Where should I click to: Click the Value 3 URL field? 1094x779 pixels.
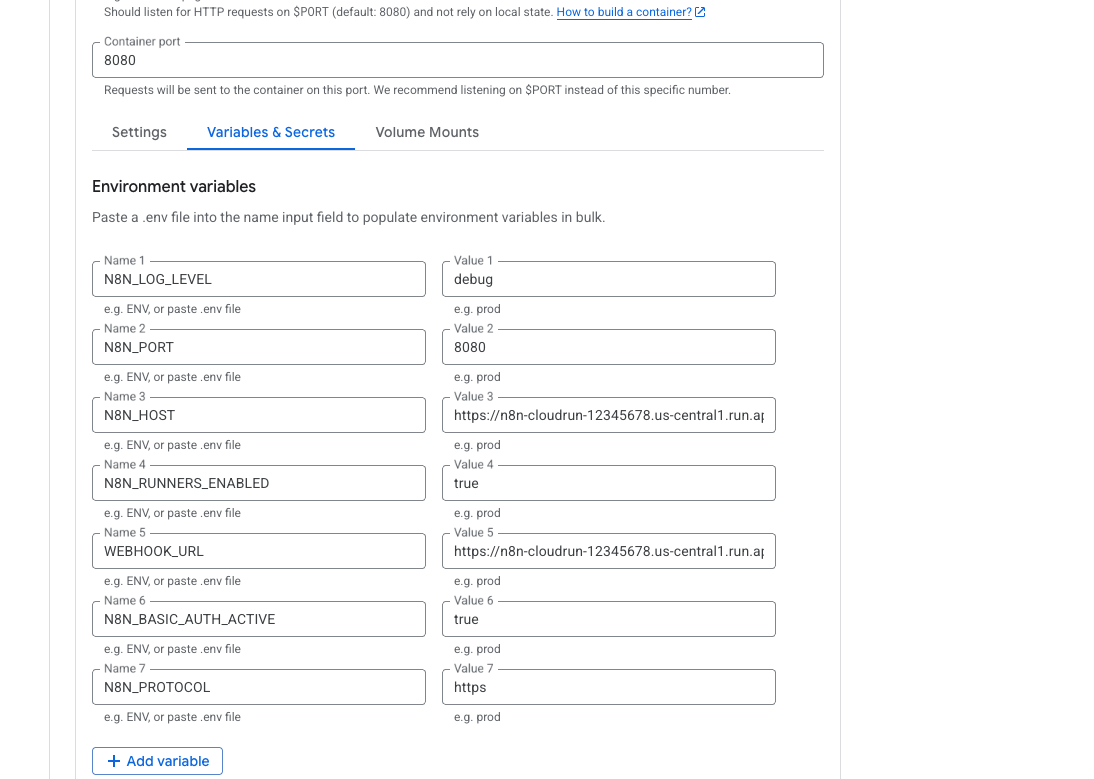click(608, 415)
